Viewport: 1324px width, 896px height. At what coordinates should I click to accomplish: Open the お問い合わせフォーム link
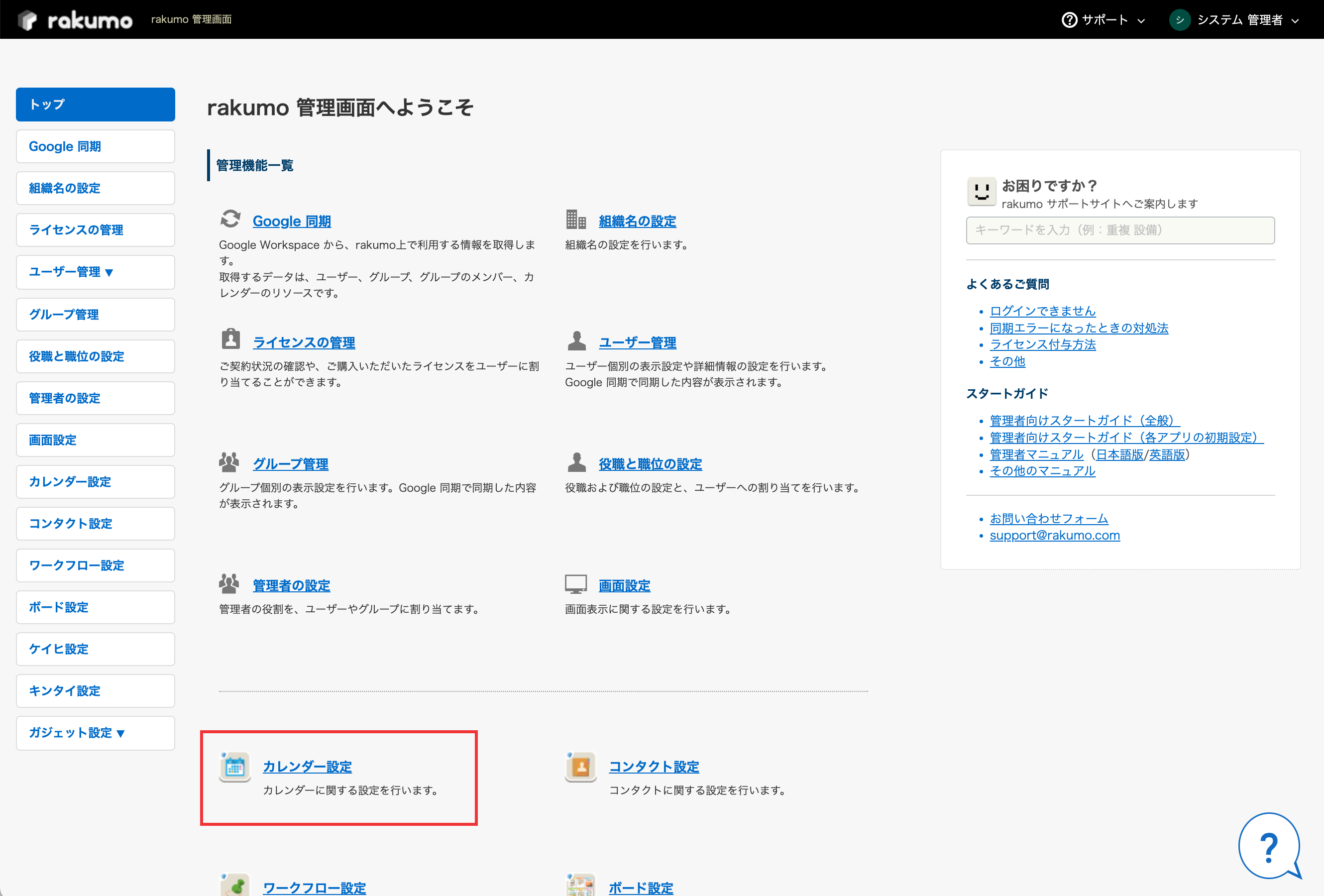point(1049,518)
